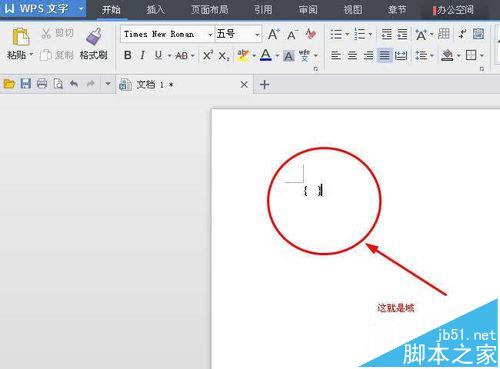Click the WPS 文字 application button

[43, 8]
